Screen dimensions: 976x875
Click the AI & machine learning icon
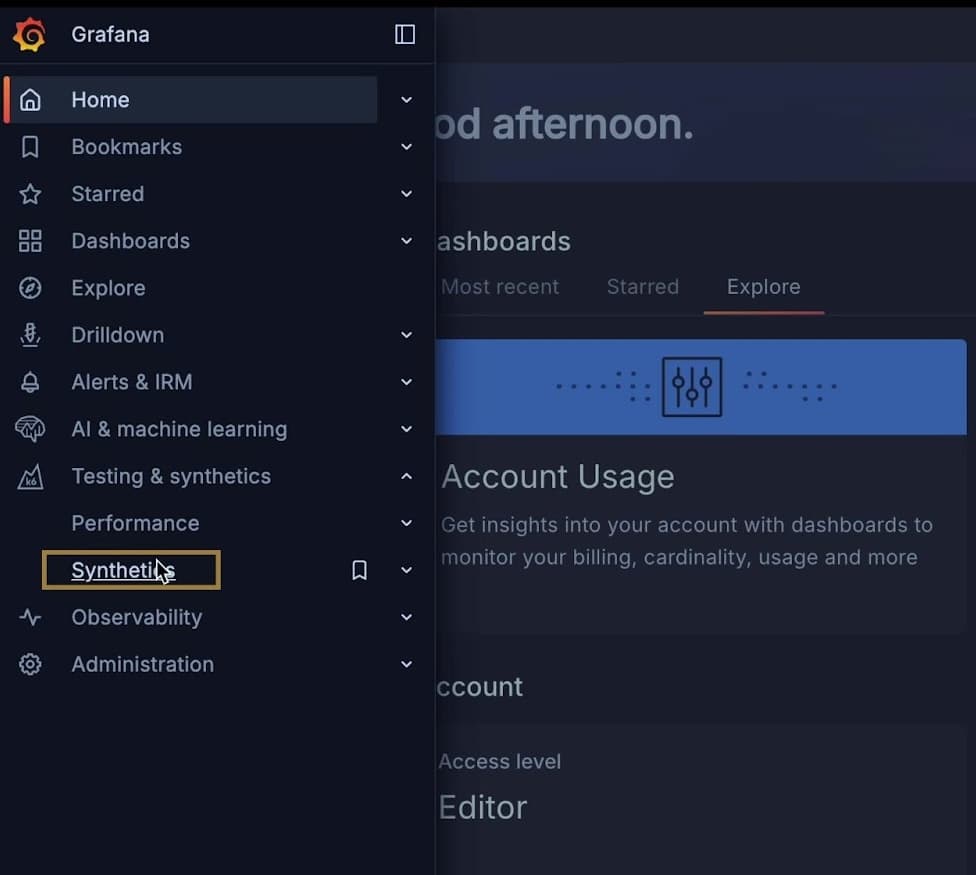click(x=30, y=429)
